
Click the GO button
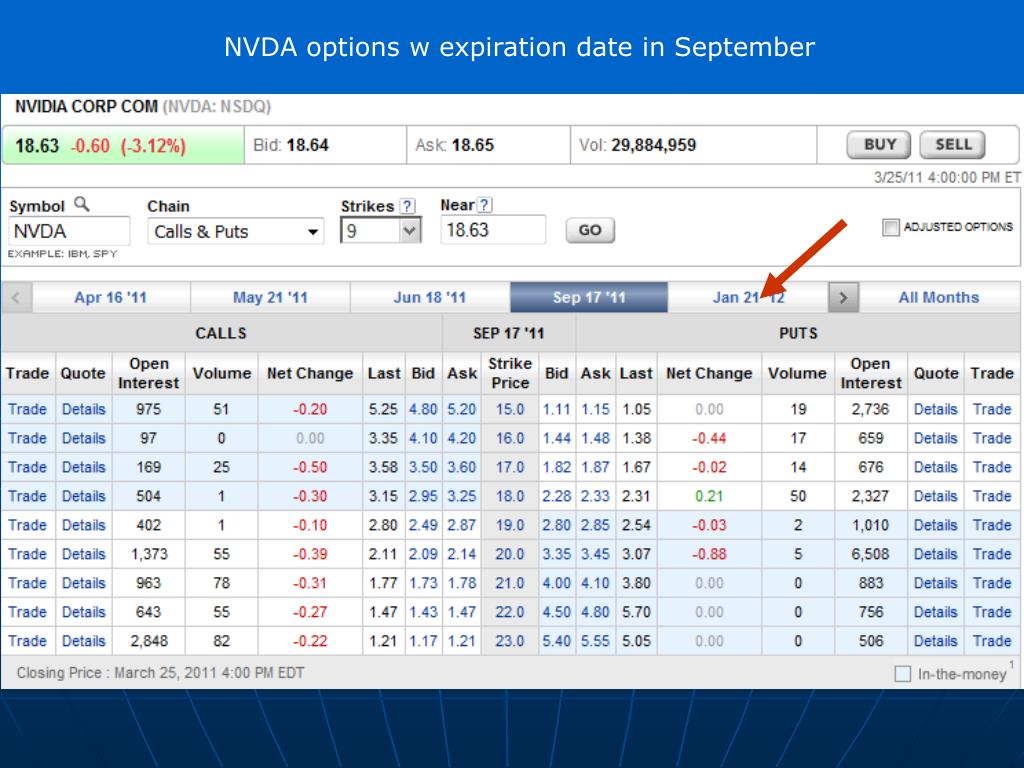pos(590,230)
